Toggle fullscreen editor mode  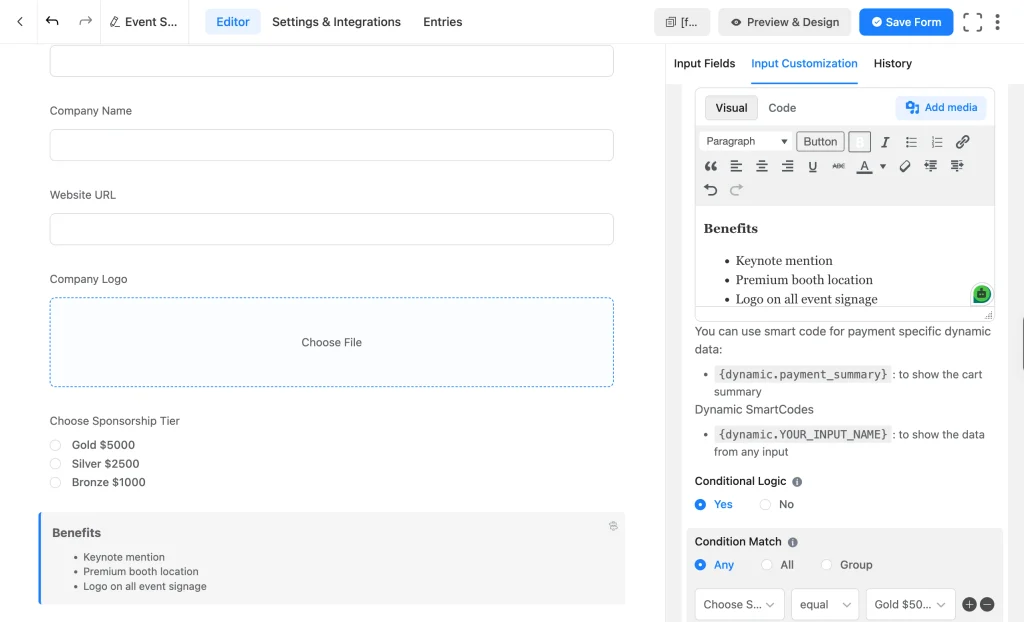coord(972,22)
